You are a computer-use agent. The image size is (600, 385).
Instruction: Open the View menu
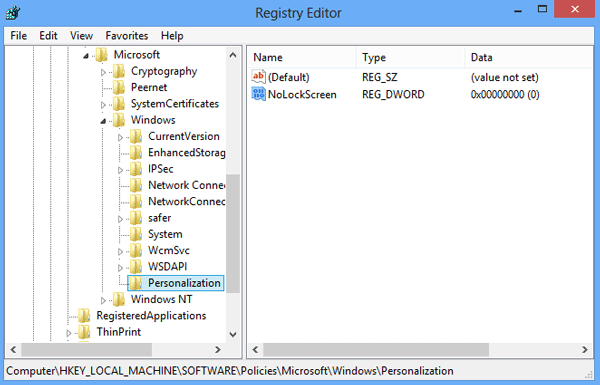[81, 36]
